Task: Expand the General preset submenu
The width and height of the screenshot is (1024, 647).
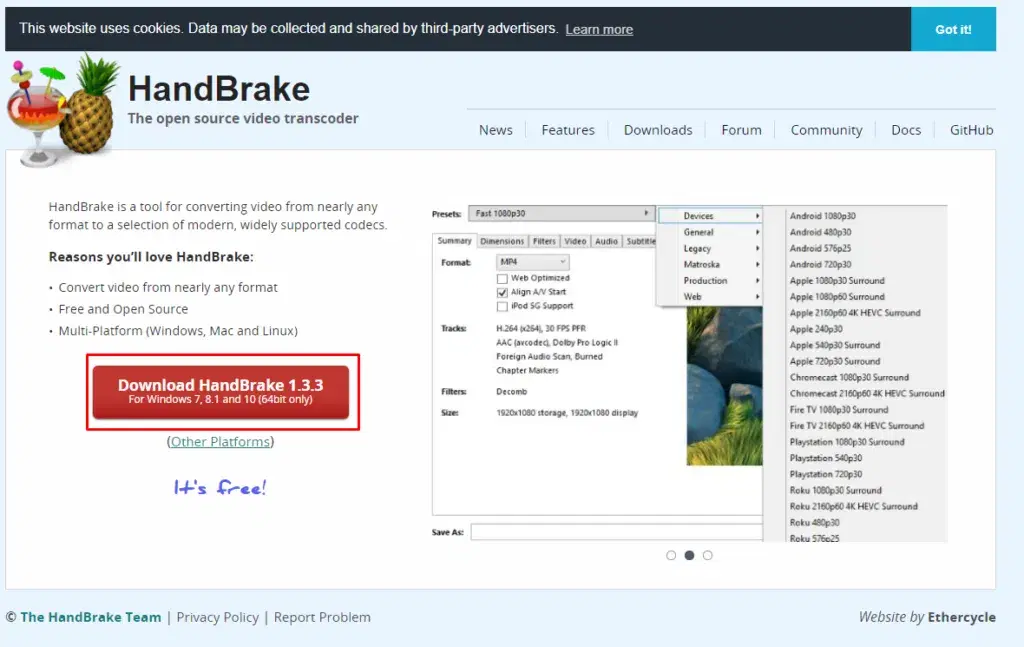Action: click(710, 232)
